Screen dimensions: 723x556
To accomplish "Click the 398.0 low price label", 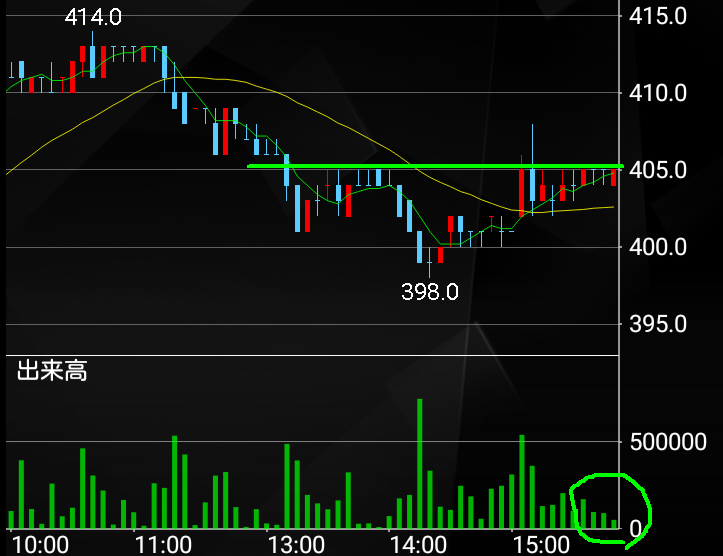I will click(x=430, y=292).
